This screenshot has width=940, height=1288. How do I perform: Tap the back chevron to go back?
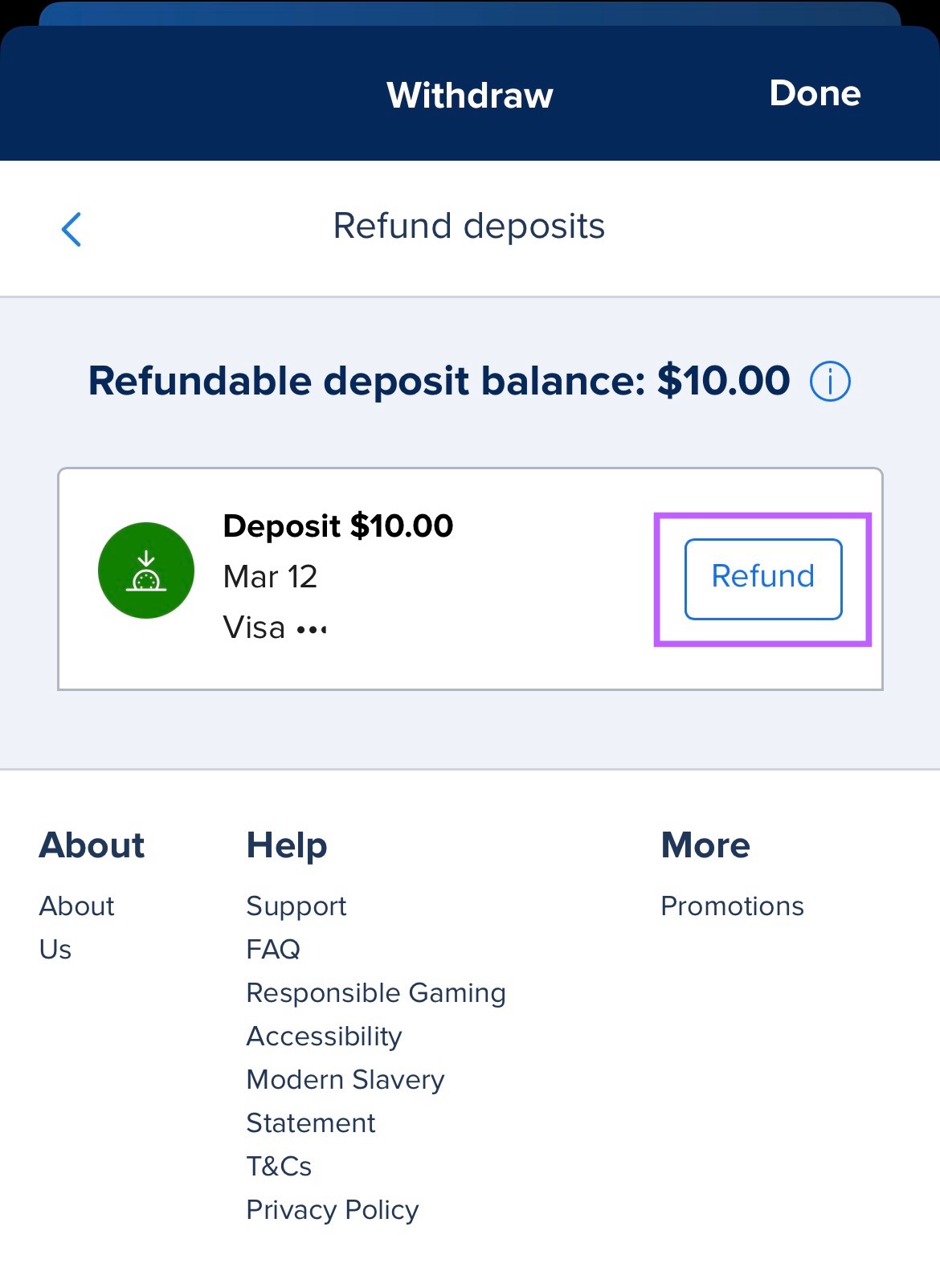(x=71, y=228)
